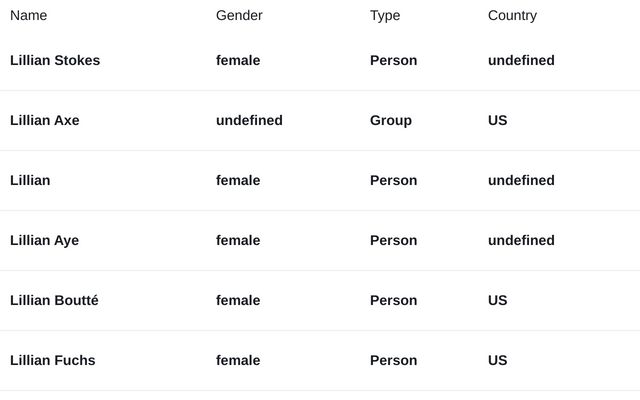Click the Country column header
This screenshot has height=400, width=640.
point(512,16)
